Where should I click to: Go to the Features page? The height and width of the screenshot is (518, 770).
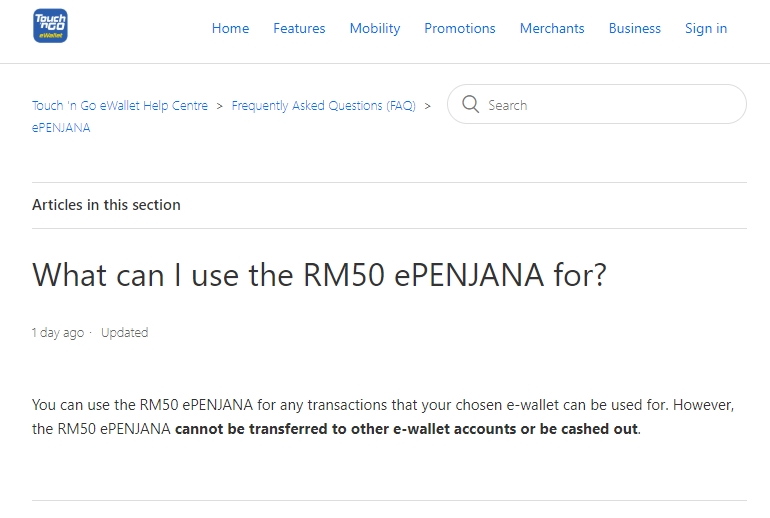coord(299,28)
